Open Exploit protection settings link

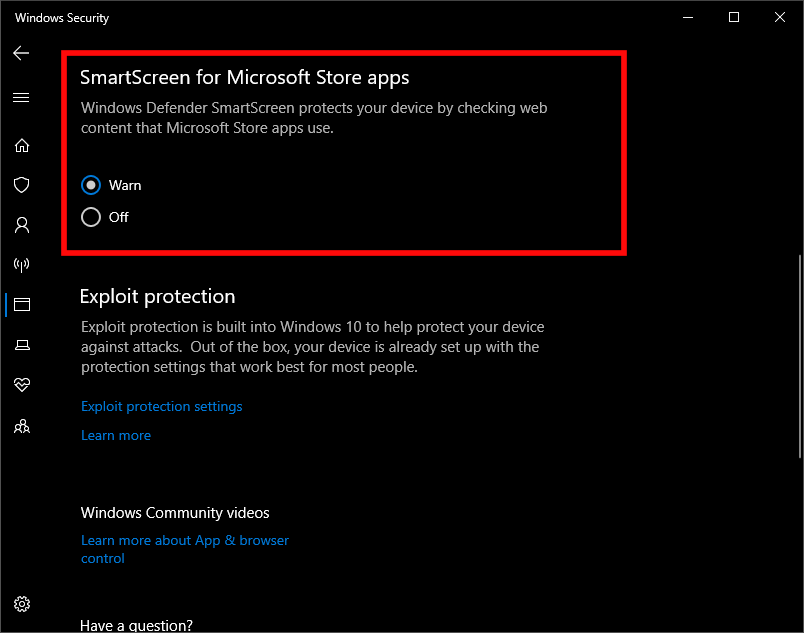(x=162, y=406)
